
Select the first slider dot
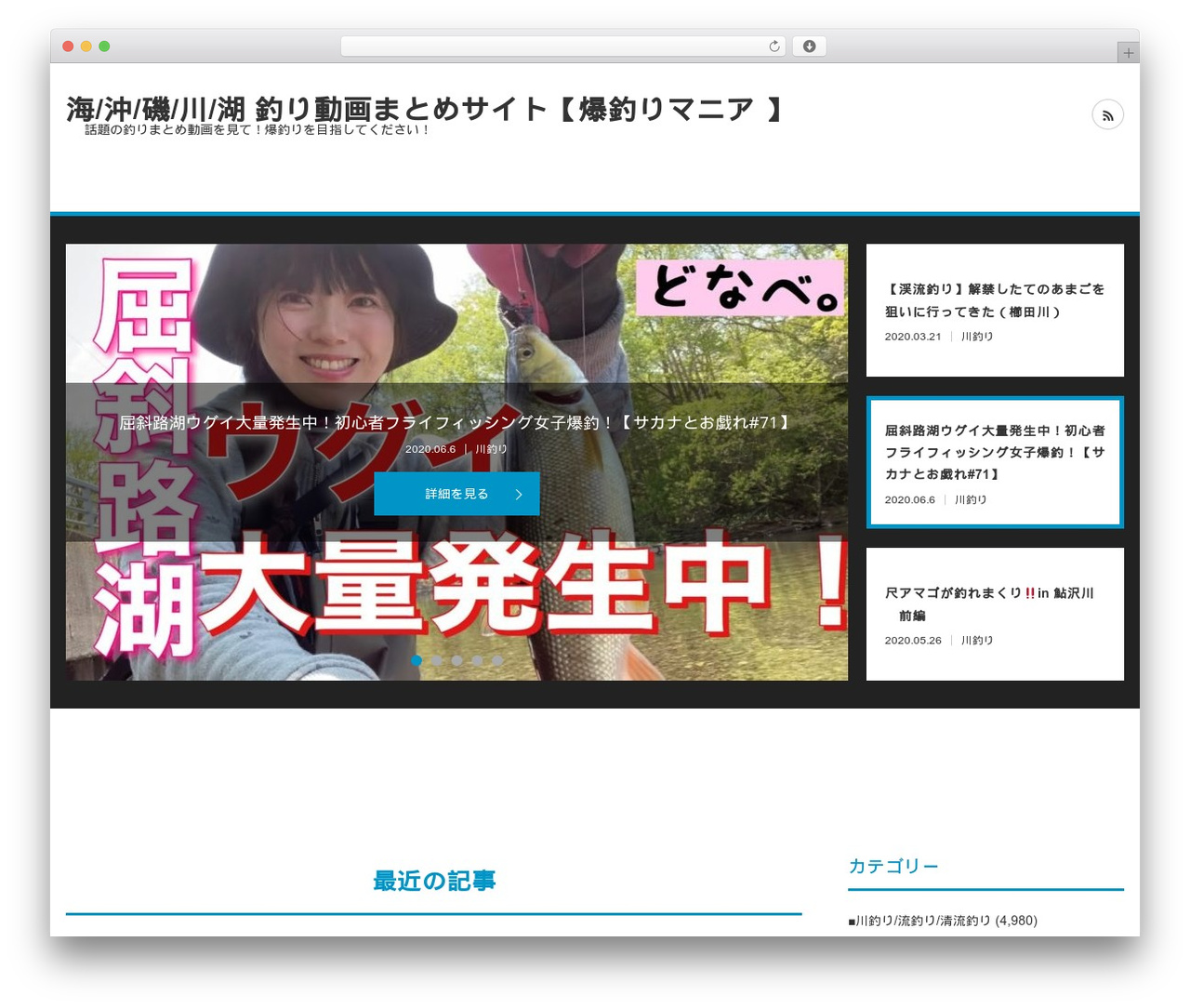416,660
